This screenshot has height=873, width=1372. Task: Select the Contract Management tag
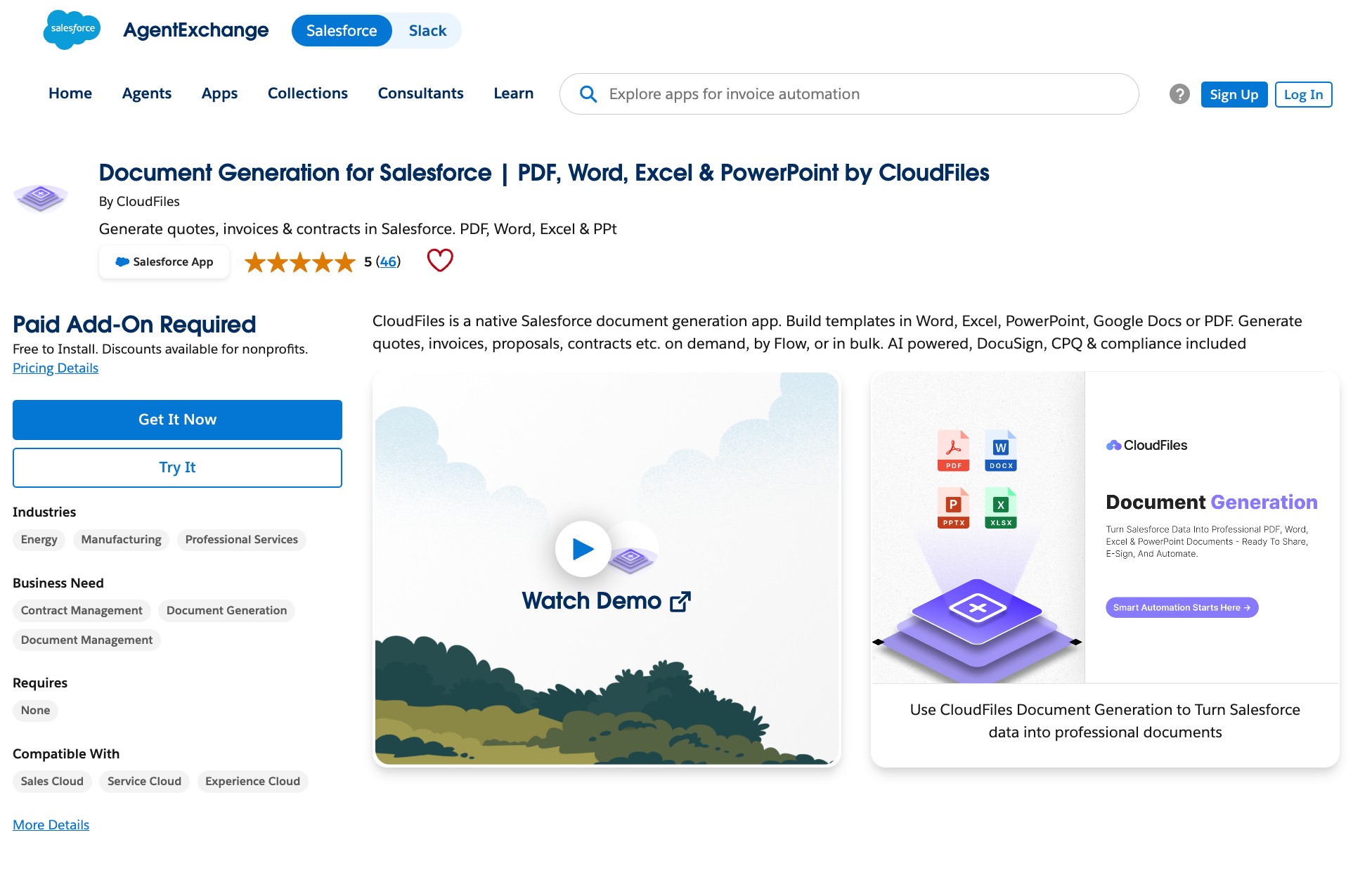click(x=82, y=611)
